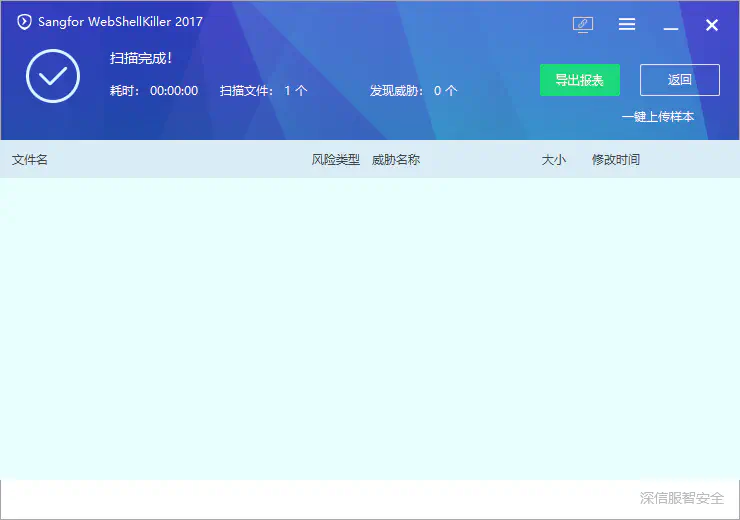The width and height of the screenshot is (740, 520).
Task: Sort by the 风险类型 column header
Action: 335,160
